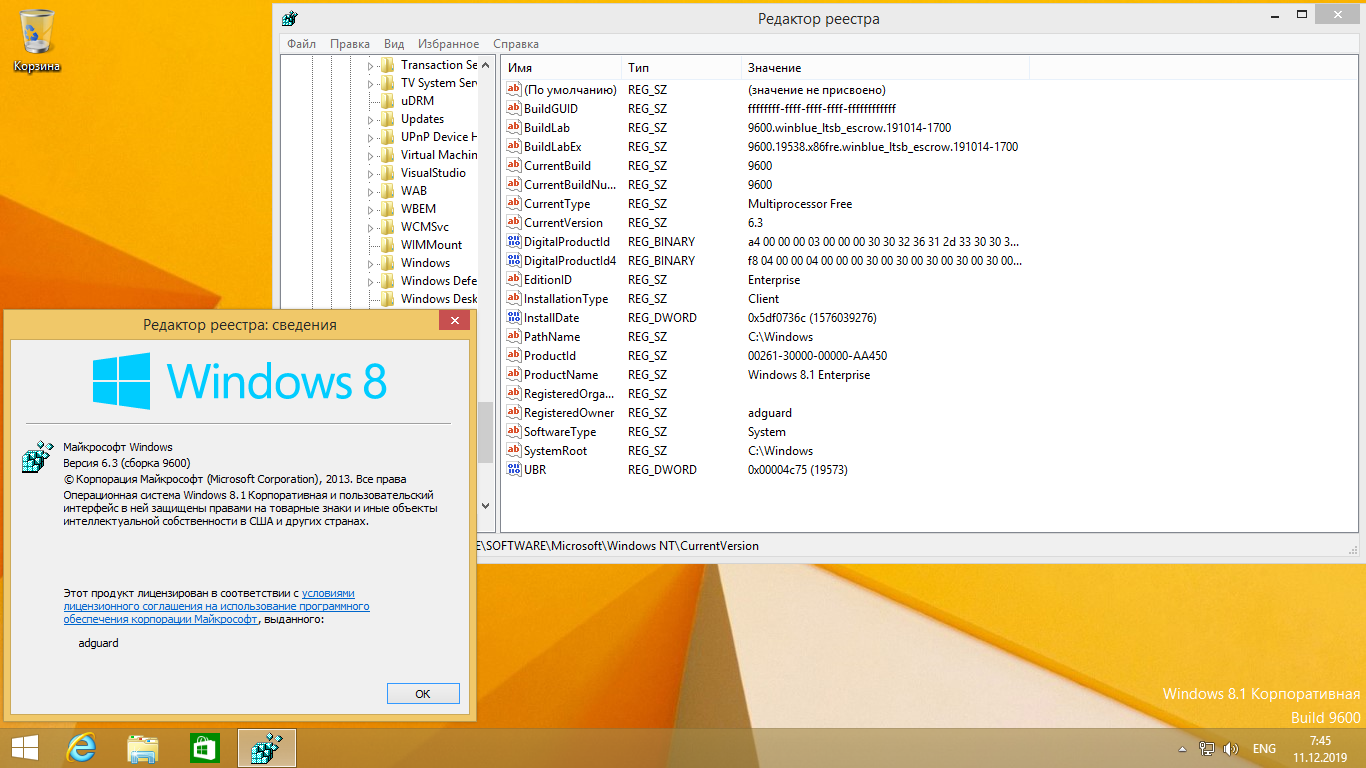This screenshot has height=768, width=1366.
Task: Open the Вид menu
Action: [x=394, y=44]
